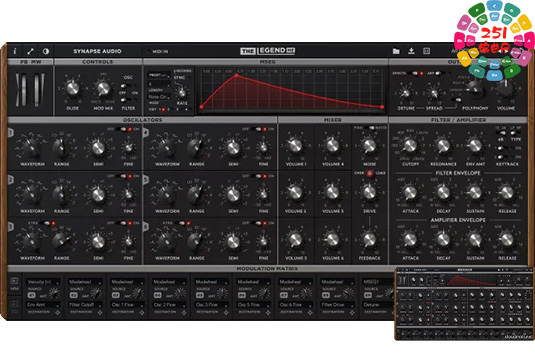Open the Velocity source dropdown in slot 1
The height and width of the screenshot is (363, 535).
[43, 282]
